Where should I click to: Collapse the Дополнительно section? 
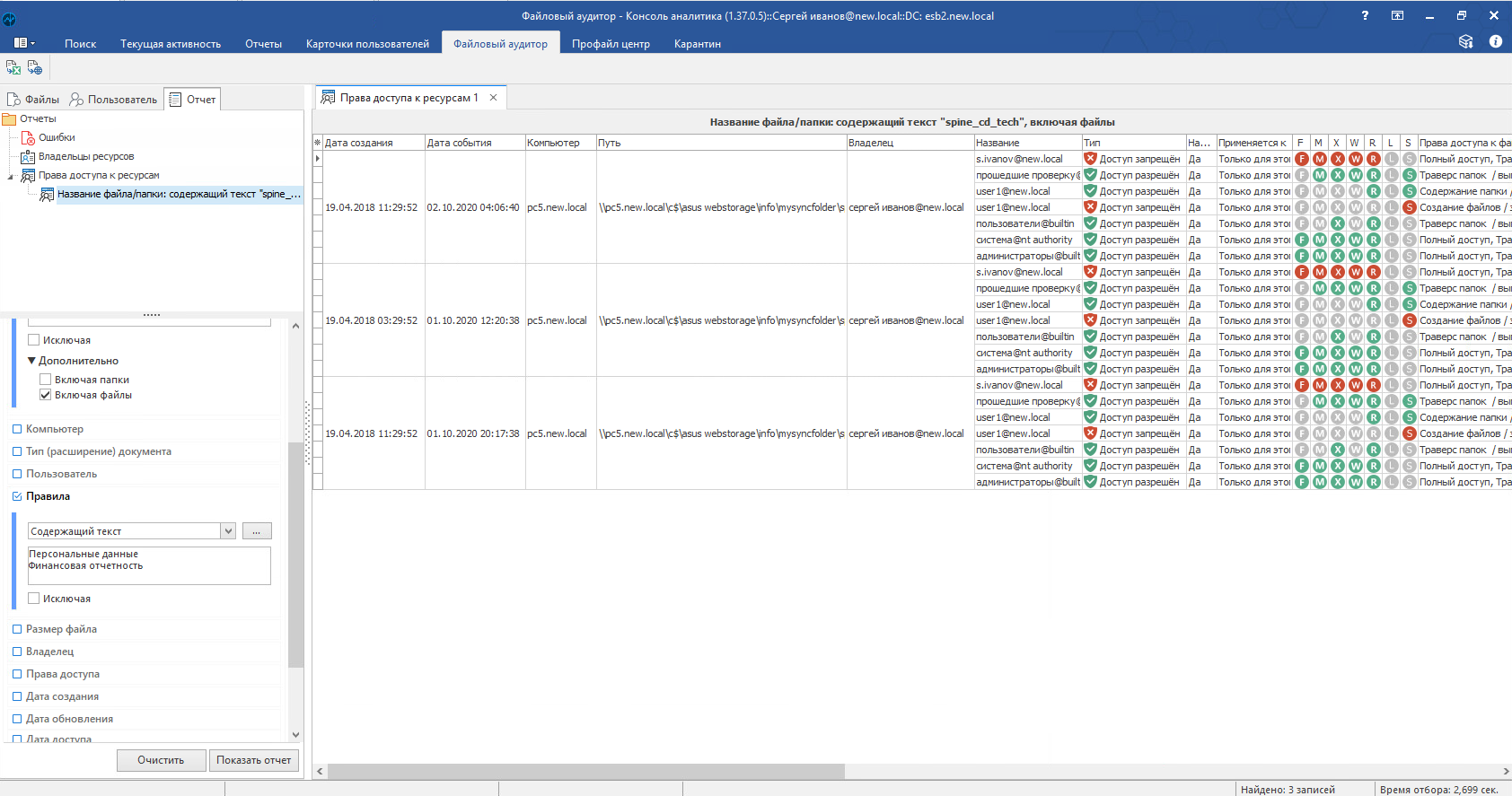tap(32, 361)
